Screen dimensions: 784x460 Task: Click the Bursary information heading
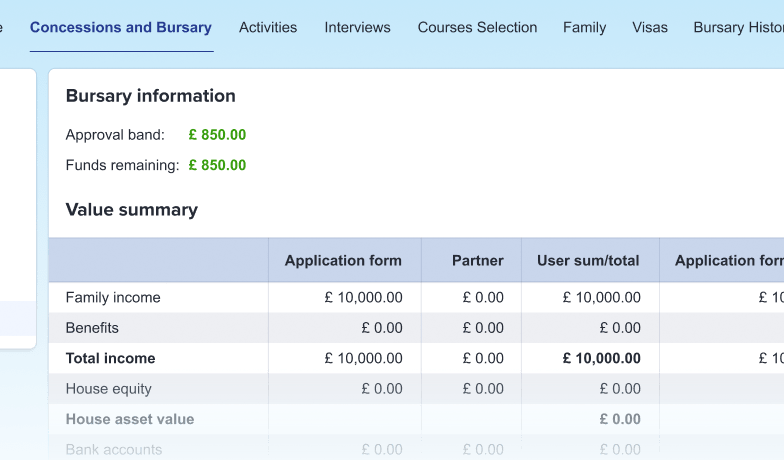pos(150,96)
